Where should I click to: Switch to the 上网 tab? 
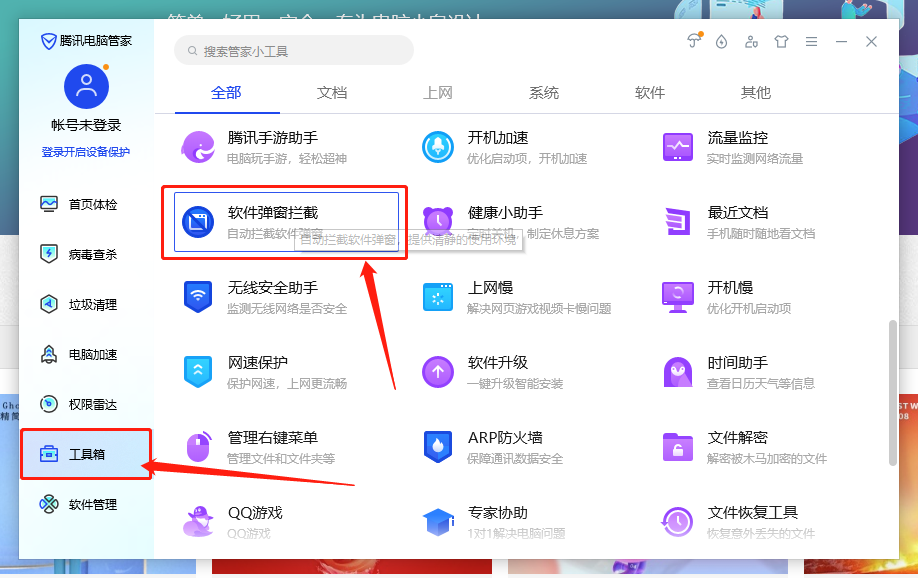[438, 93]
